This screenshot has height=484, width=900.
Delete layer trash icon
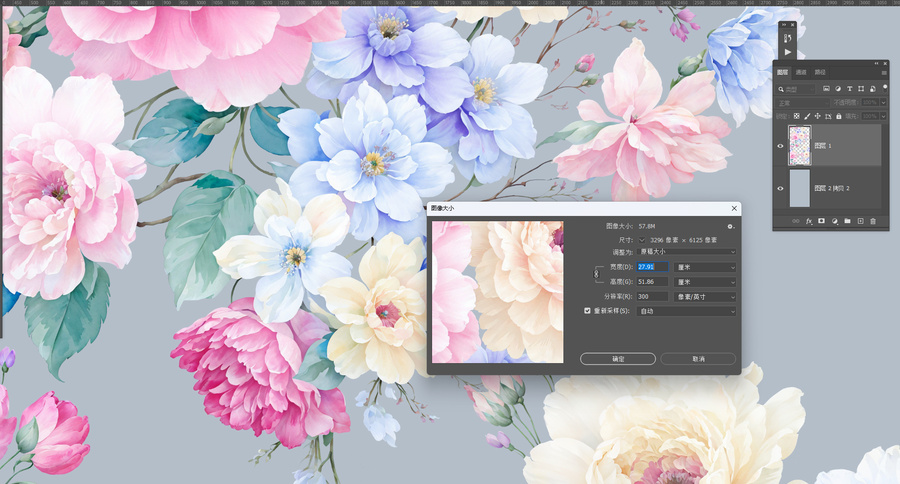(873, 221)
